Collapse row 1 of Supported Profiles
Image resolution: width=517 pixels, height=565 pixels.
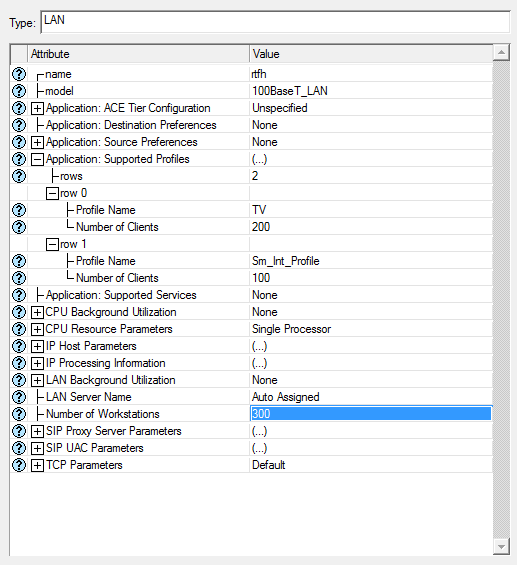(52, 245)
